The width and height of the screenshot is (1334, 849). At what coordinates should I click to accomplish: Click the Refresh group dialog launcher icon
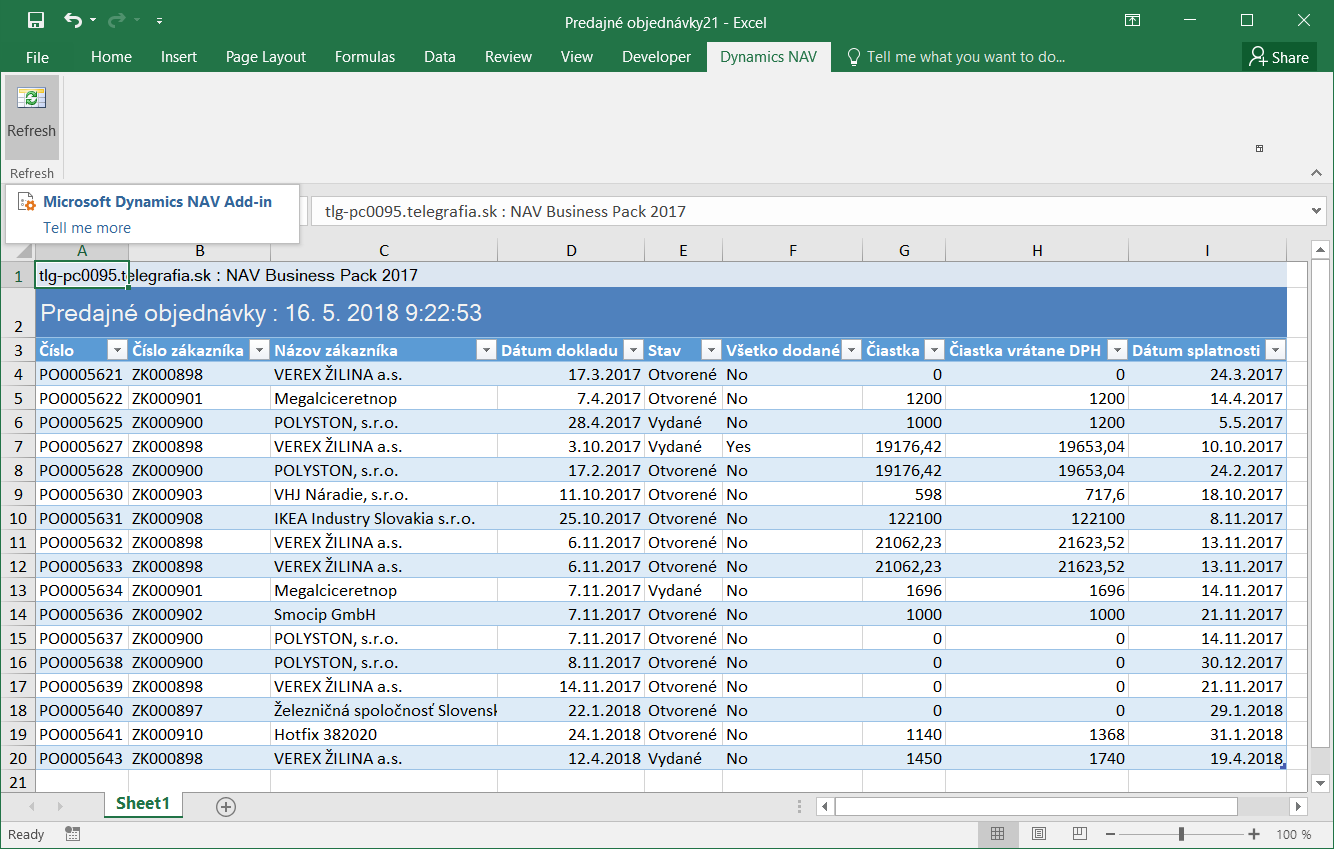[1259, 149]
